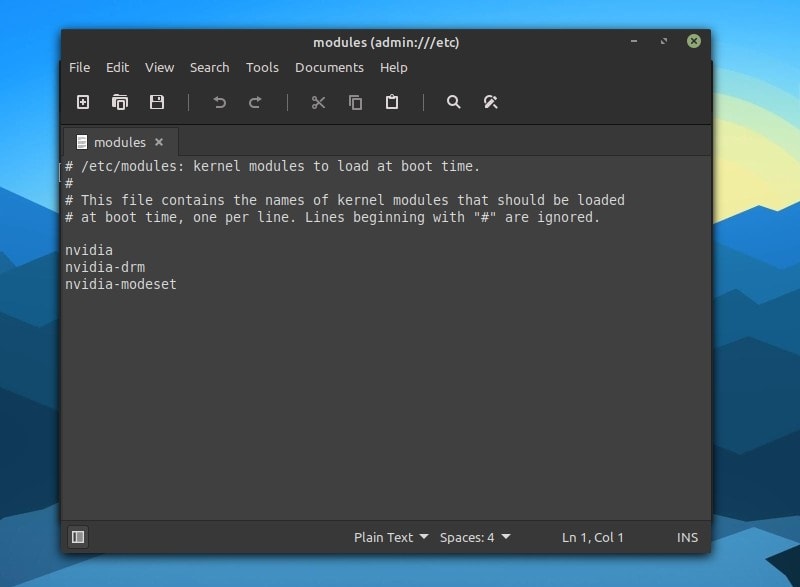Copy selection using toolbar copy icon
The image size is (800, 587).
coord(355,103)
